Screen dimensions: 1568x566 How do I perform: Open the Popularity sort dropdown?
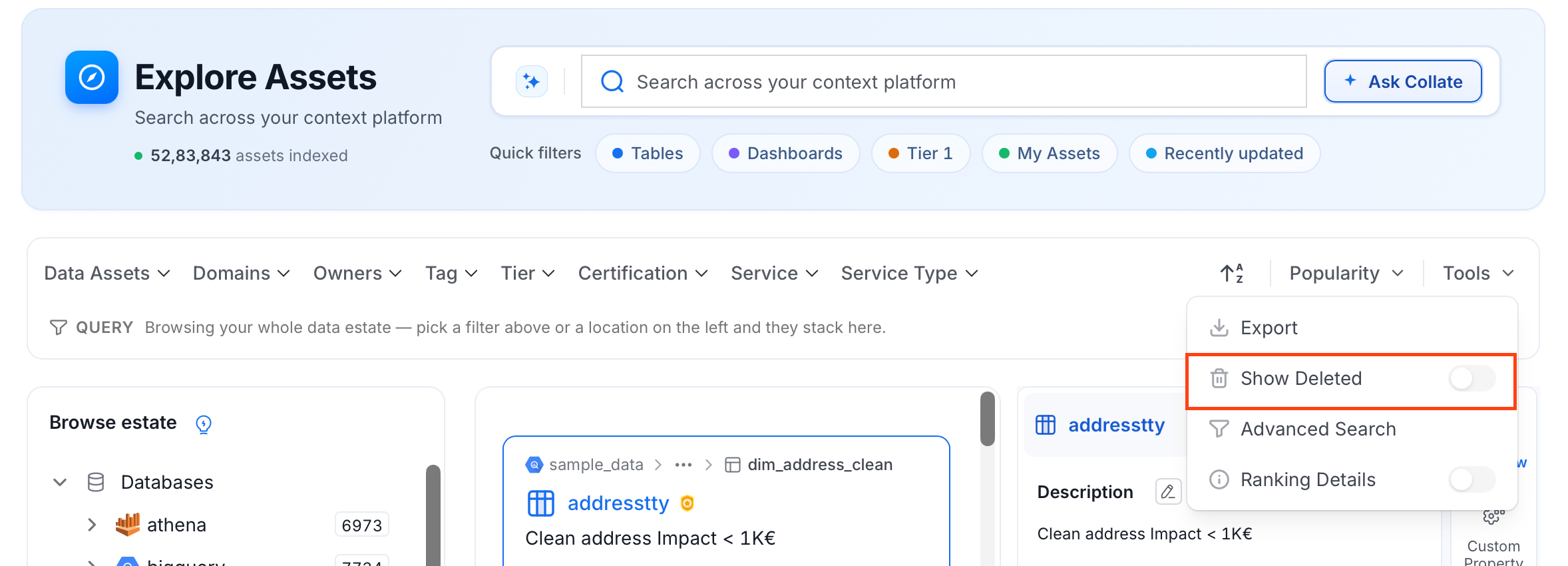point(1346,273)
